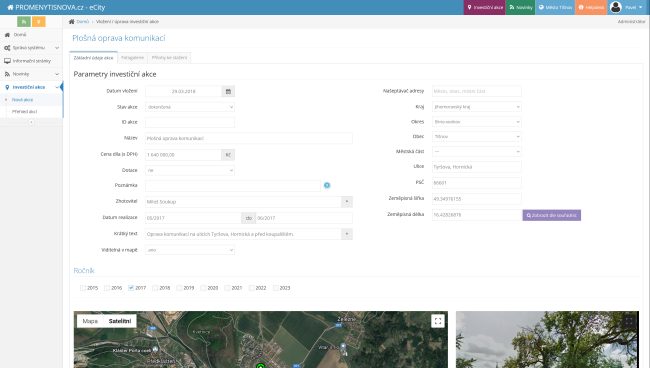Open calendar picker for Datum vložení
650x368 pixels.
(228, 91)
